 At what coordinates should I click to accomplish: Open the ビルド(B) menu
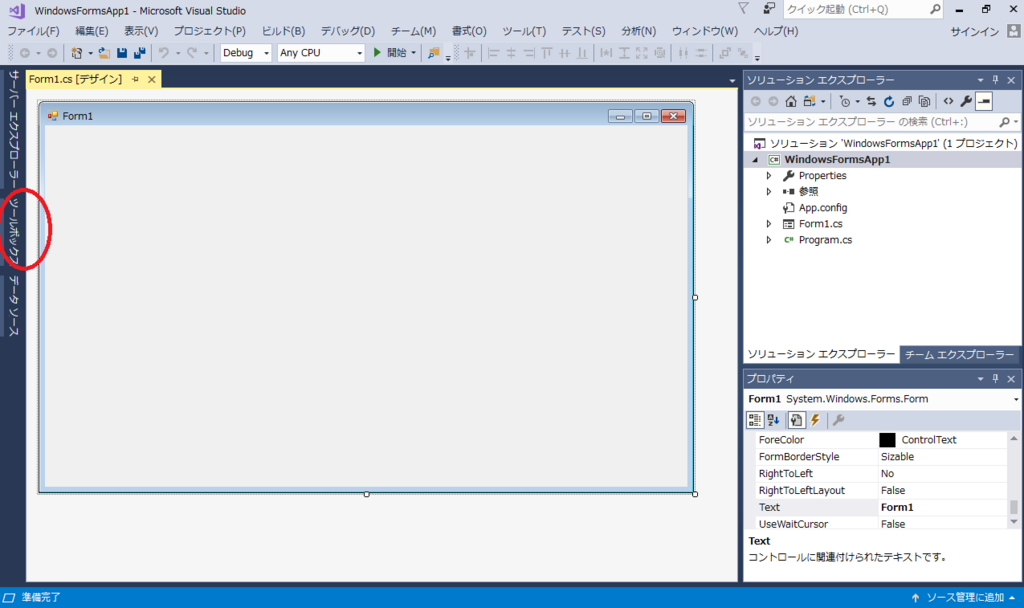(x=283, y=31)
